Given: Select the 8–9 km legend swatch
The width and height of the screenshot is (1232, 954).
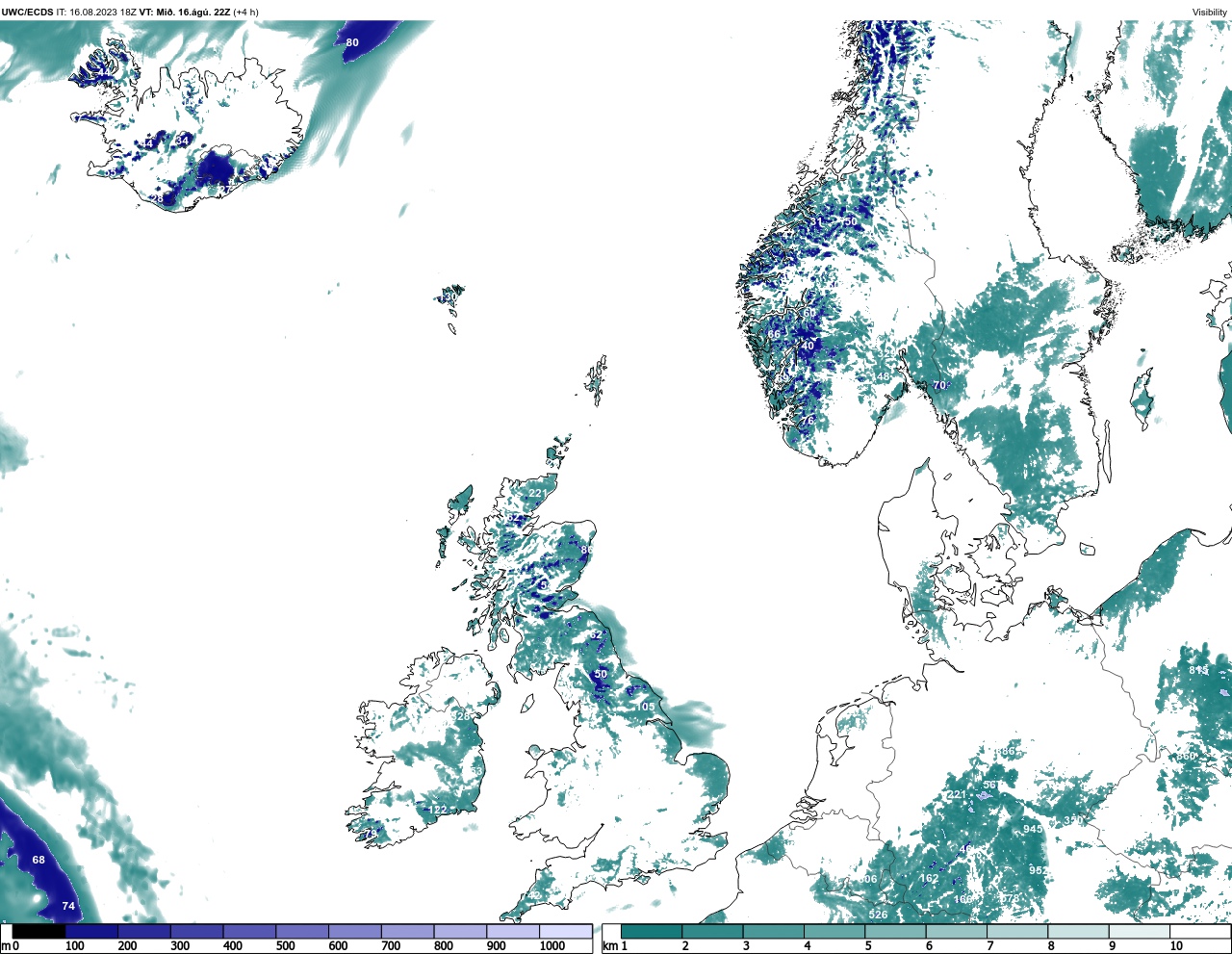Looking at the screenshot, I should [1078, 932].
